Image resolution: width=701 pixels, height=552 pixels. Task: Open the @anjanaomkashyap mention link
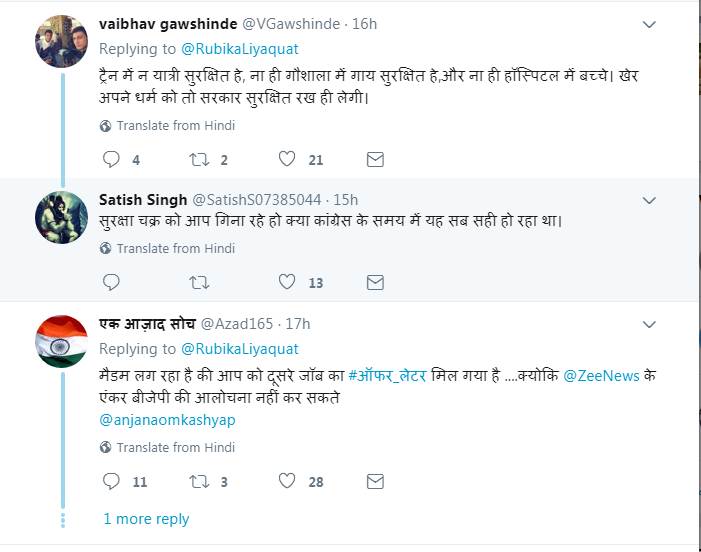167,420
